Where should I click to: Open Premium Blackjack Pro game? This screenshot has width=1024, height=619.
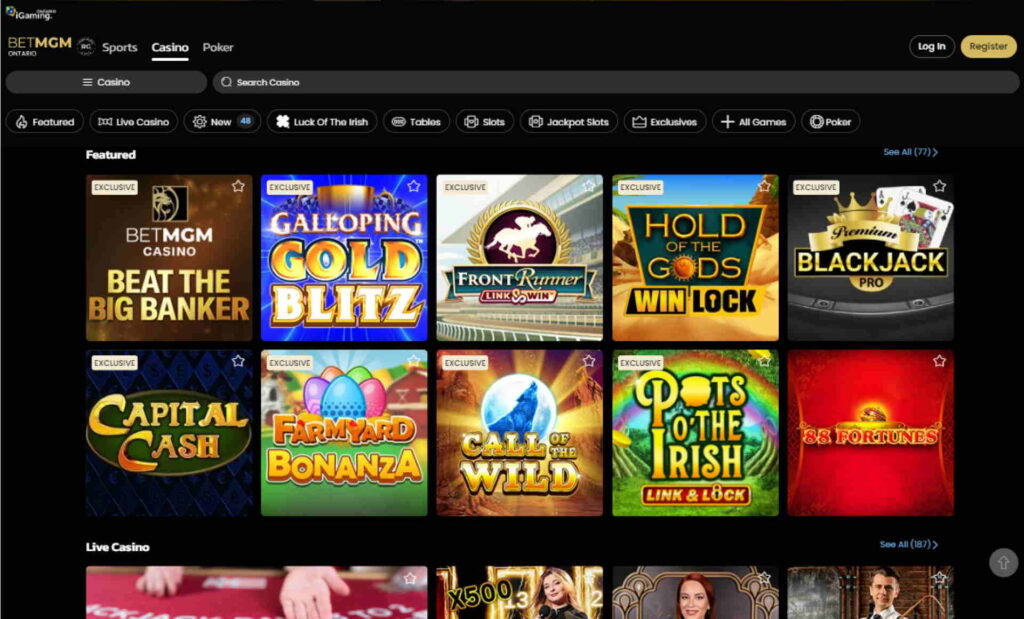[871, 258]
